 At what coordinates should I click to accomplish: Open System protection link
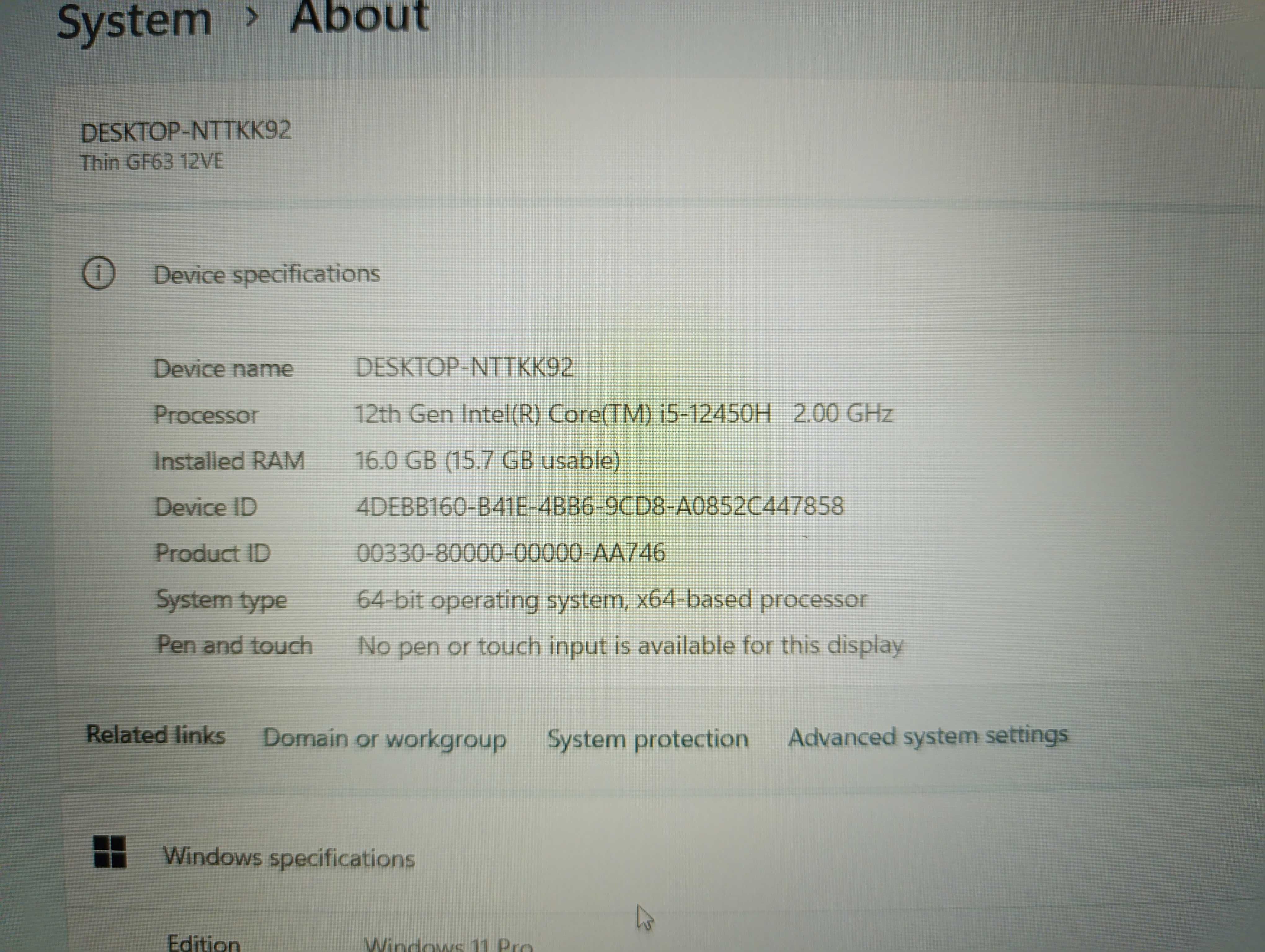[647, 738]
